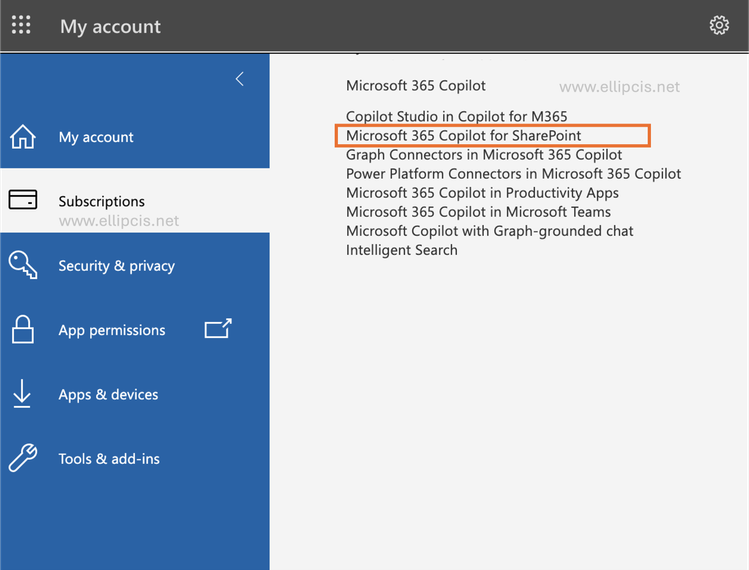Click the My account header title
The height and width of the screenshot is (570, 749).
pyautogui.click(x=110, y=27)
